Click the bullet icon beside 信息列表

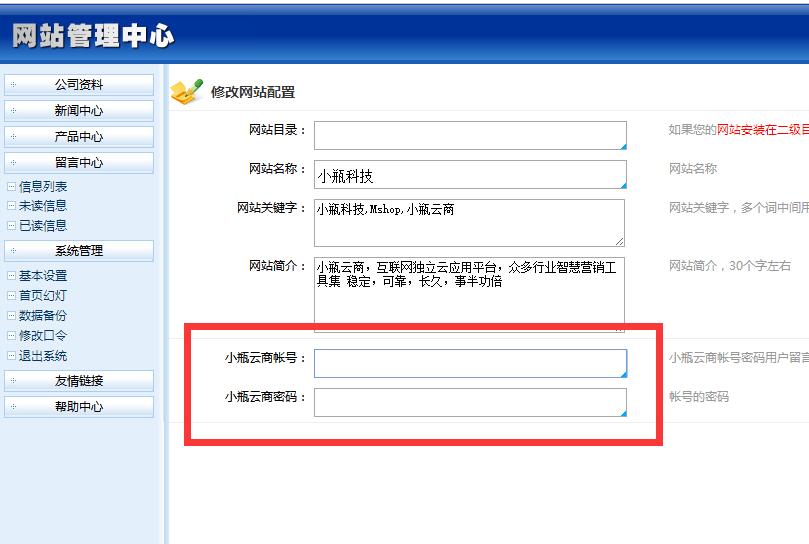pyautogui.click(x=11, y=186)
